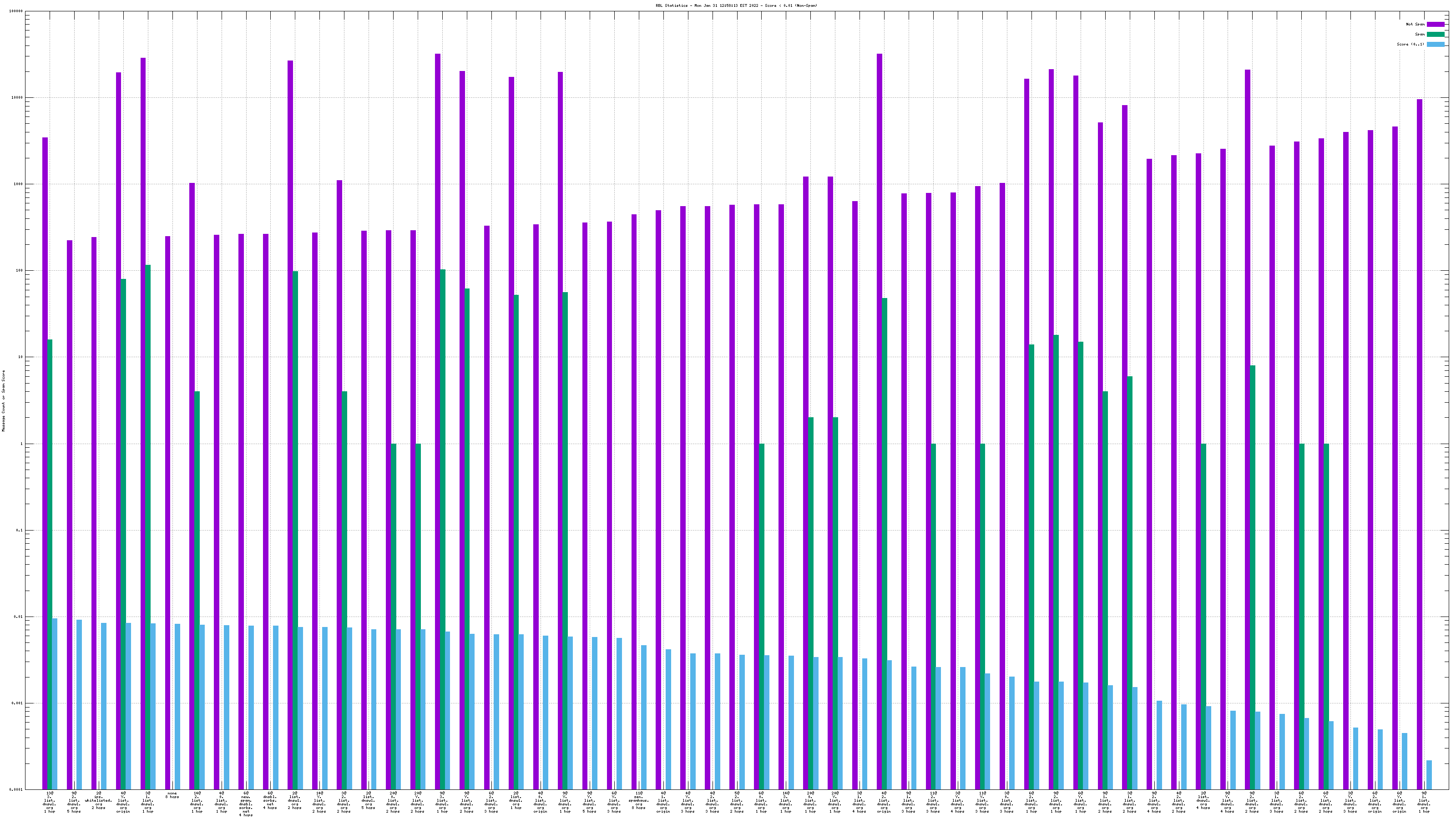Click the Score (0..1) legend text

(1411, 44)
